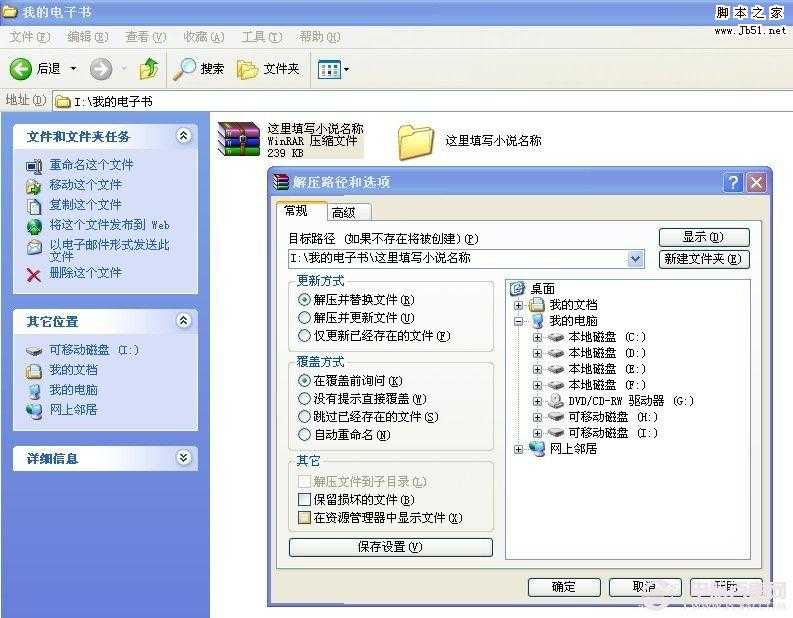This screenshot has height=618, width=793.
Task: Toggle the Folders (文件夹) pane button
Action: pos(268,69)
